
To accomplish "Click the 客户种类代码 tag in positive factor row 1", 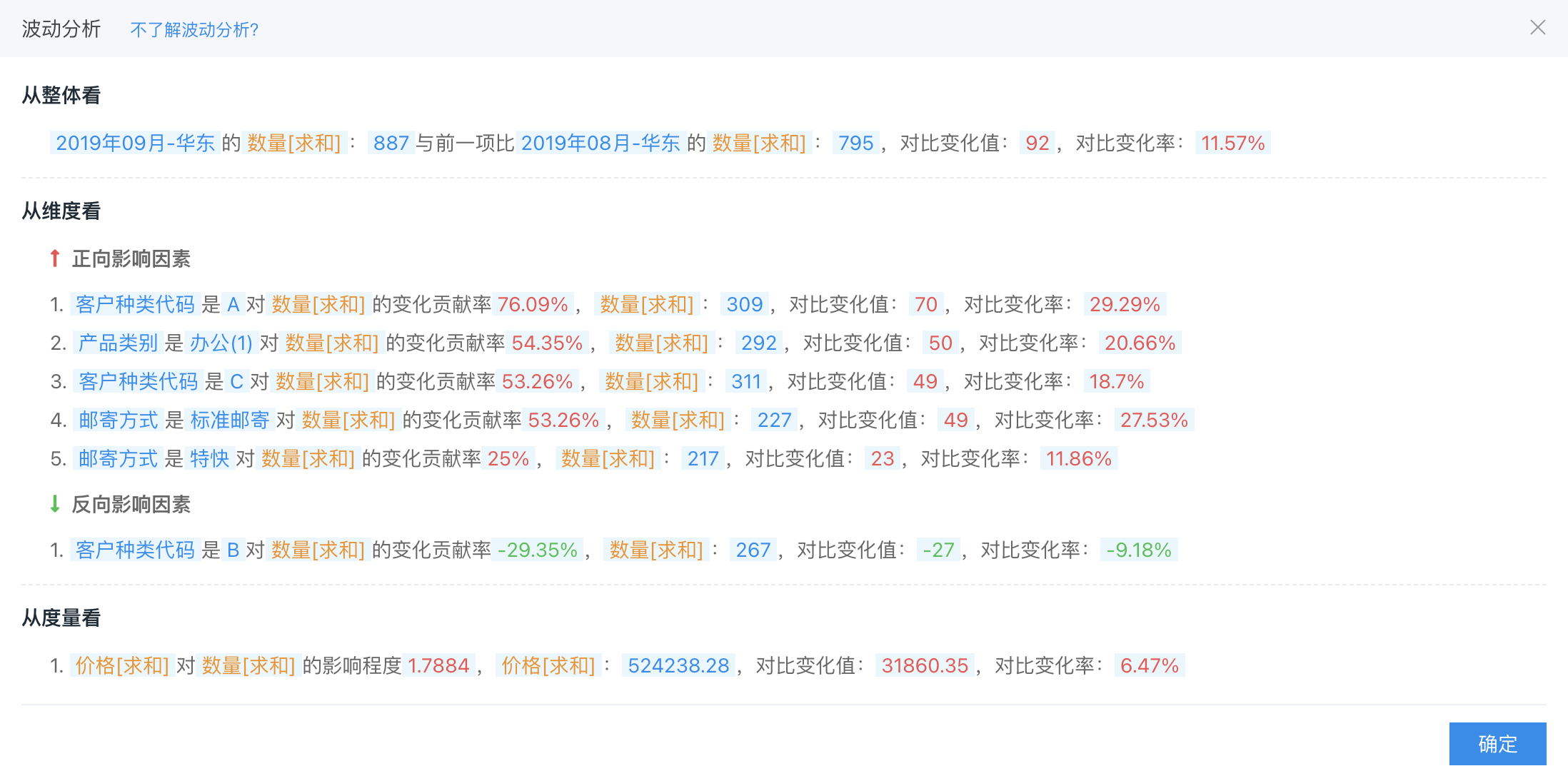I will point(135,305).
